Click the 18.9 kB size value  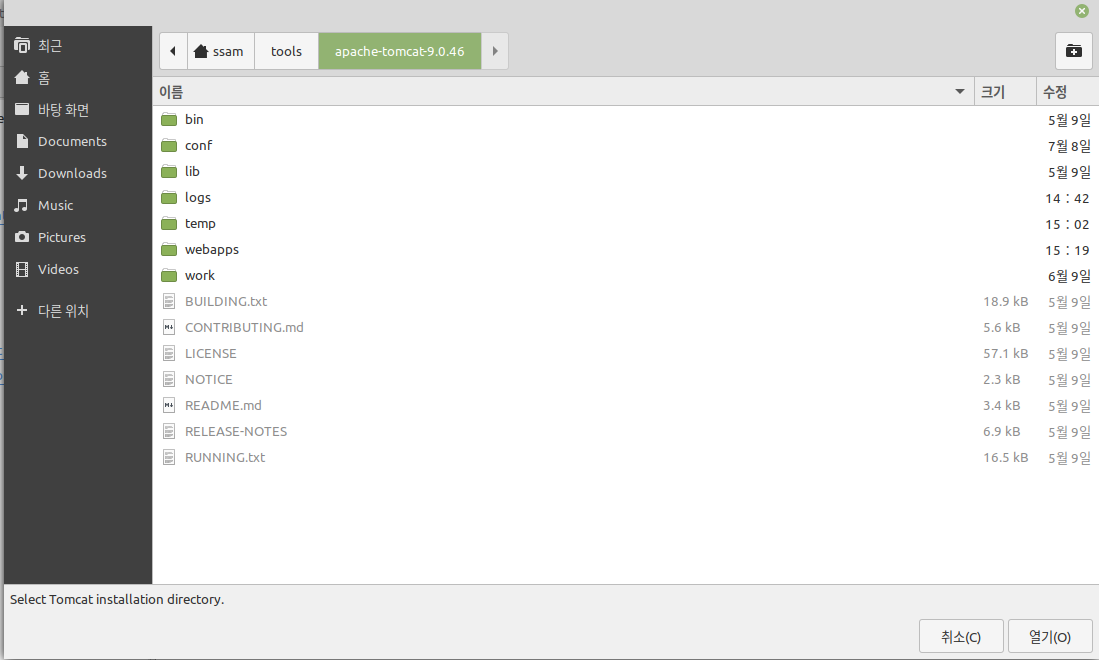click(x=1006, y=301)
